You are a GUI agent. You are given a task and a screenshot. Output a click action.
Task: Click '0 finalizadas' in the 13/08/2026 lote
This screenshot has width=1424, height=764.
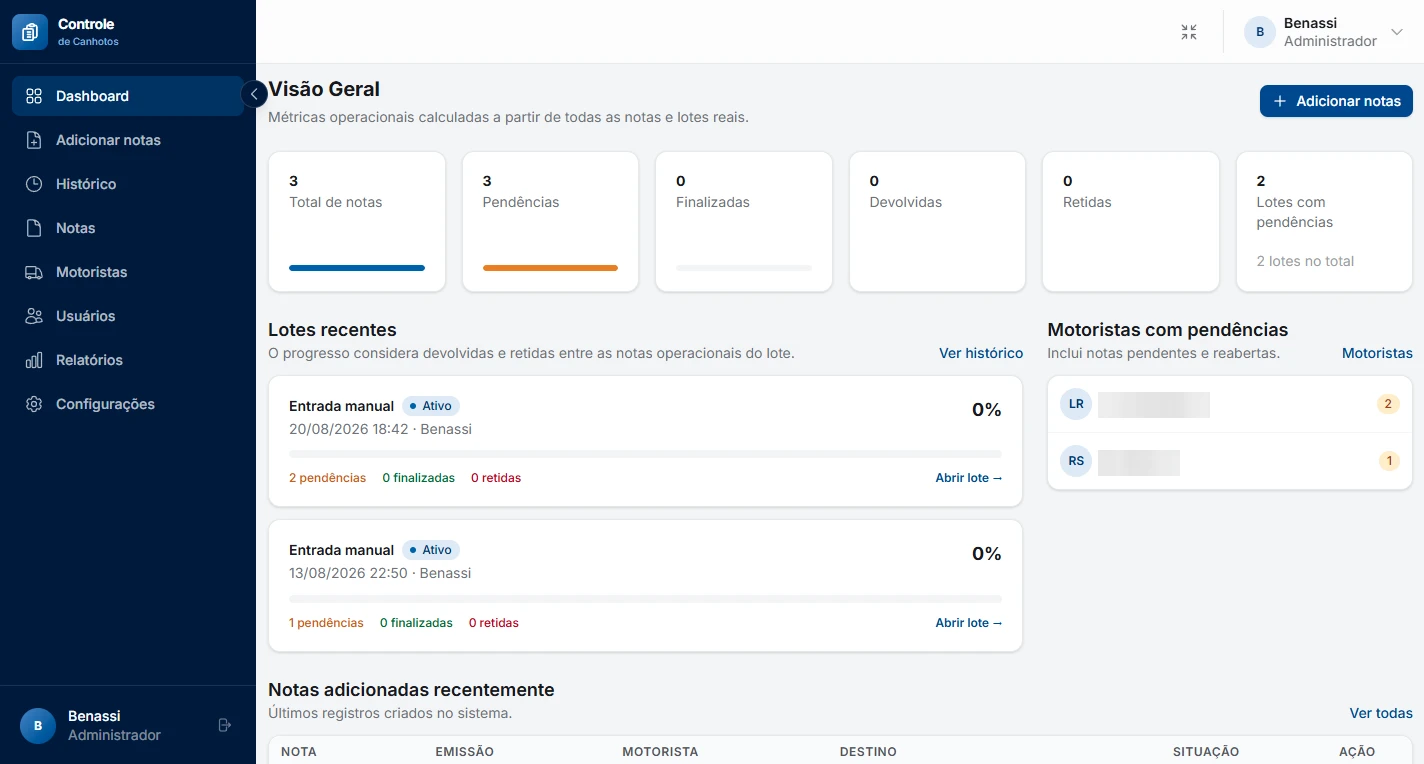pos(416,623)
